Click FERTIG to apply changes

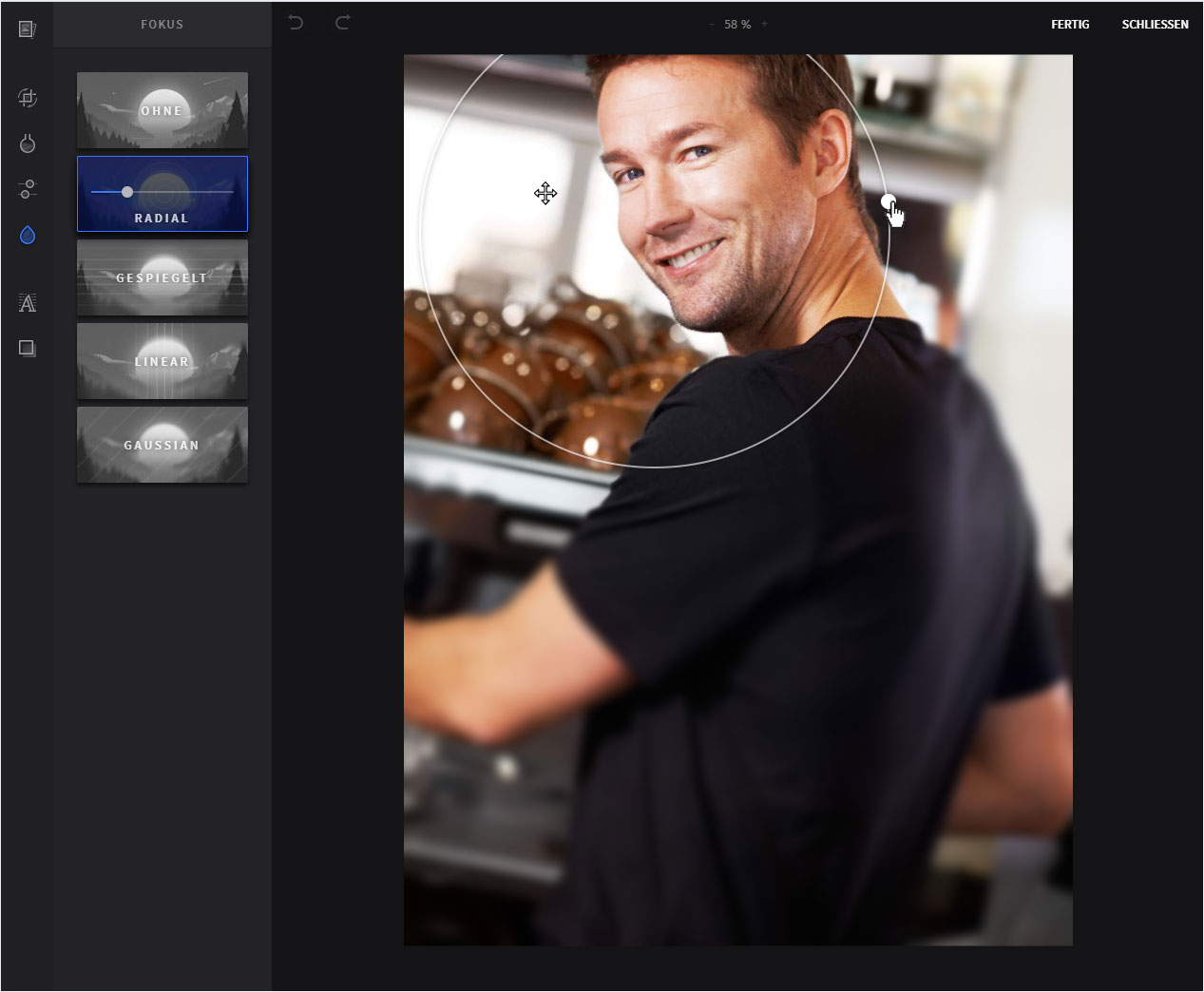[1070, 24]
